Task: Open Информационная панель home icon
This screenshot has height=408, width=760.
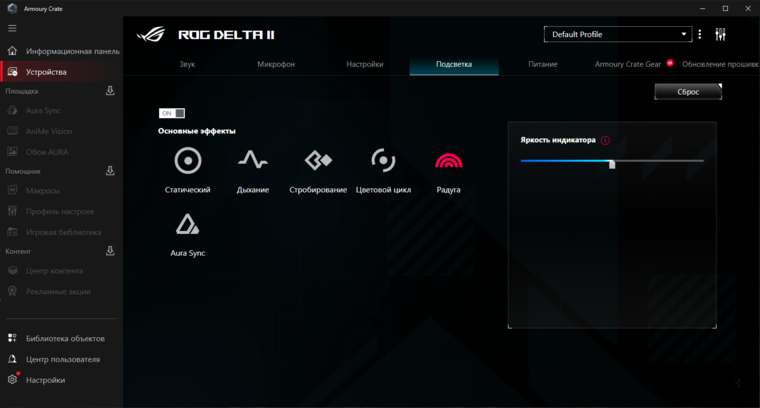Action: [x=13, y=51]
